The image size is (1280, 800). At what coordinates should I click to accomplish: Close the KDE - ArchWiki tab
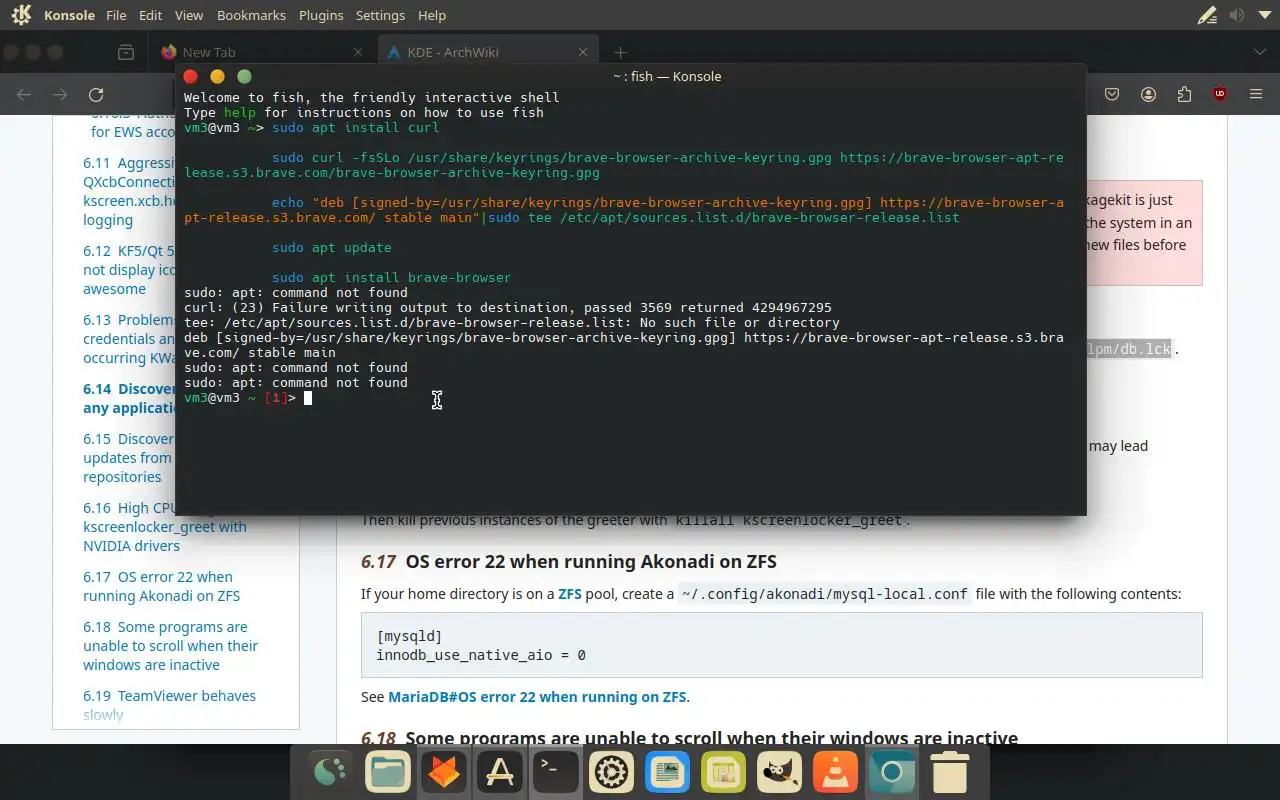[585, 52]
